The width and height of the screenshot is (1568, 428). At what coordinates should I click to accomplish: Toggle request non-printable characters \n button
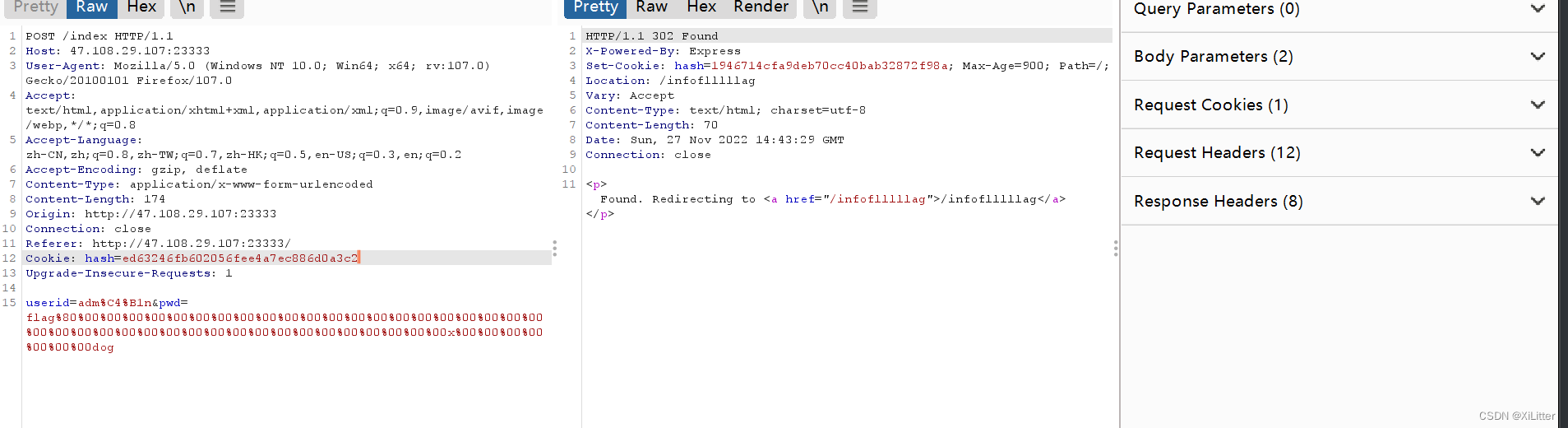coord(187,7)
